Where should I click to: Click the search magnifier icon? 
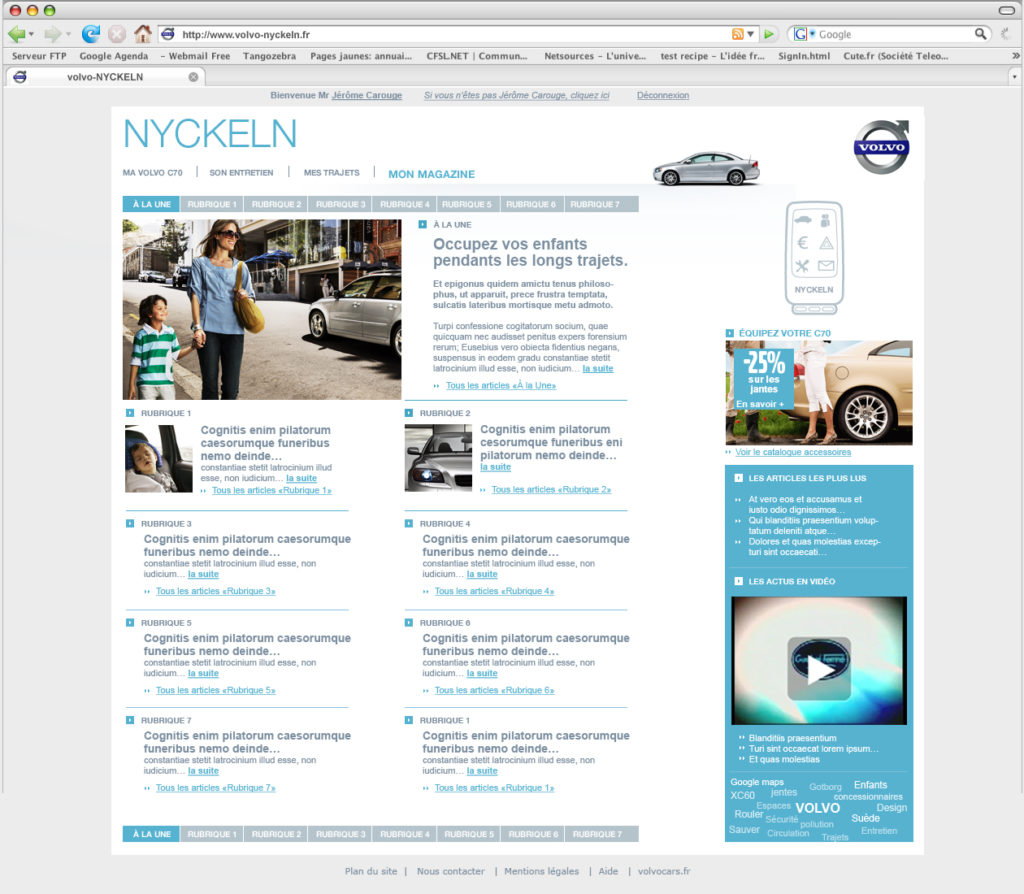point(980,34)
